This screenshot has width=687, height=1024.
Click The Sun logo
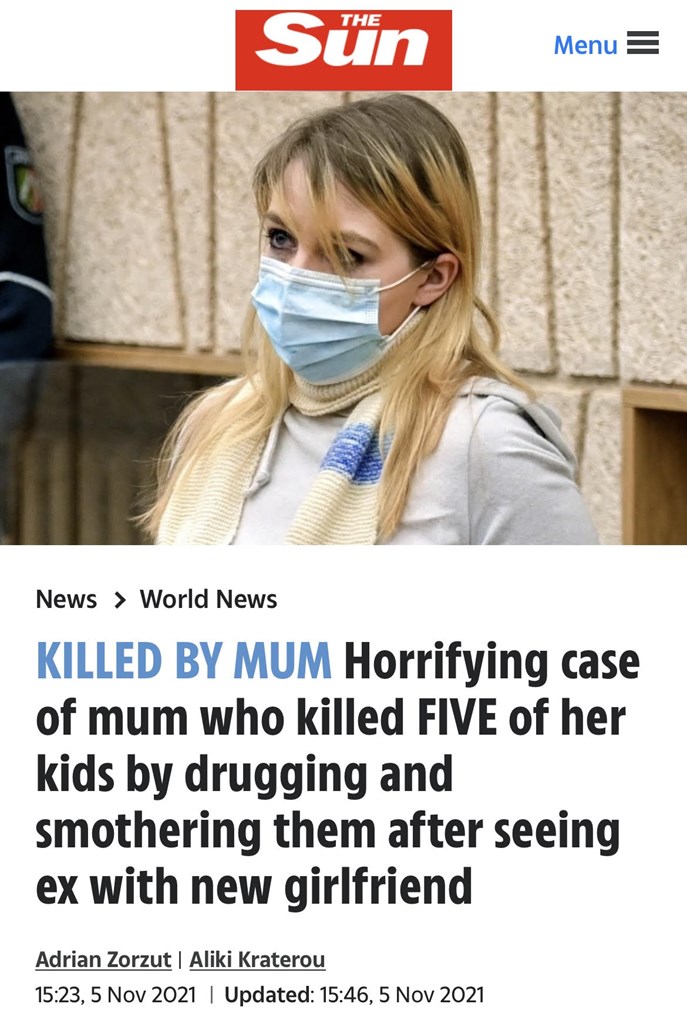pos(344,50)
